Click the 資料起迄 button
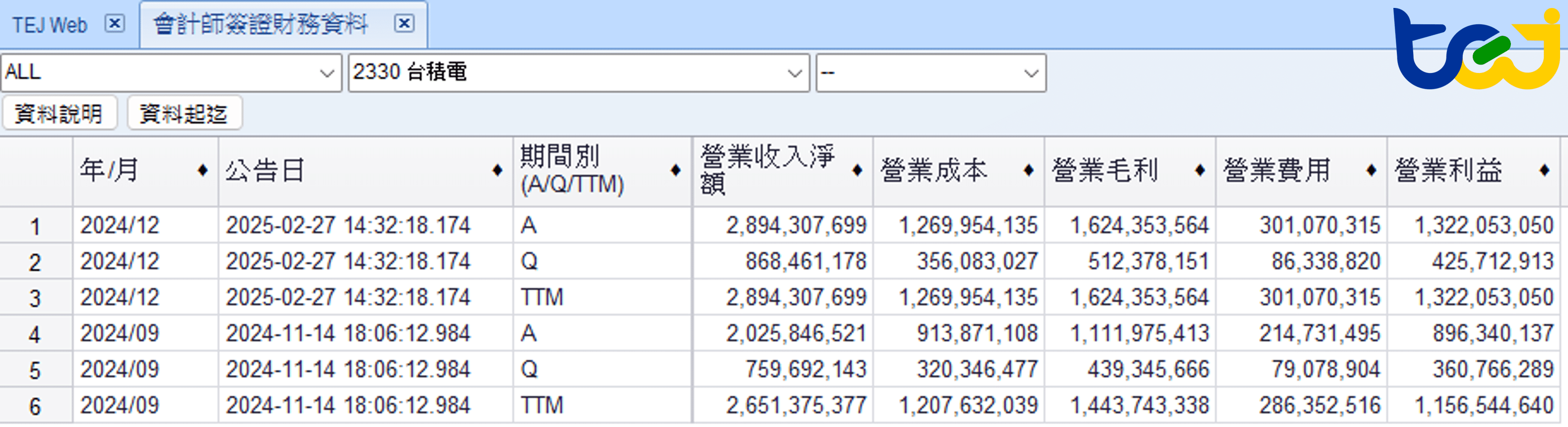 (x=184, y=113)
